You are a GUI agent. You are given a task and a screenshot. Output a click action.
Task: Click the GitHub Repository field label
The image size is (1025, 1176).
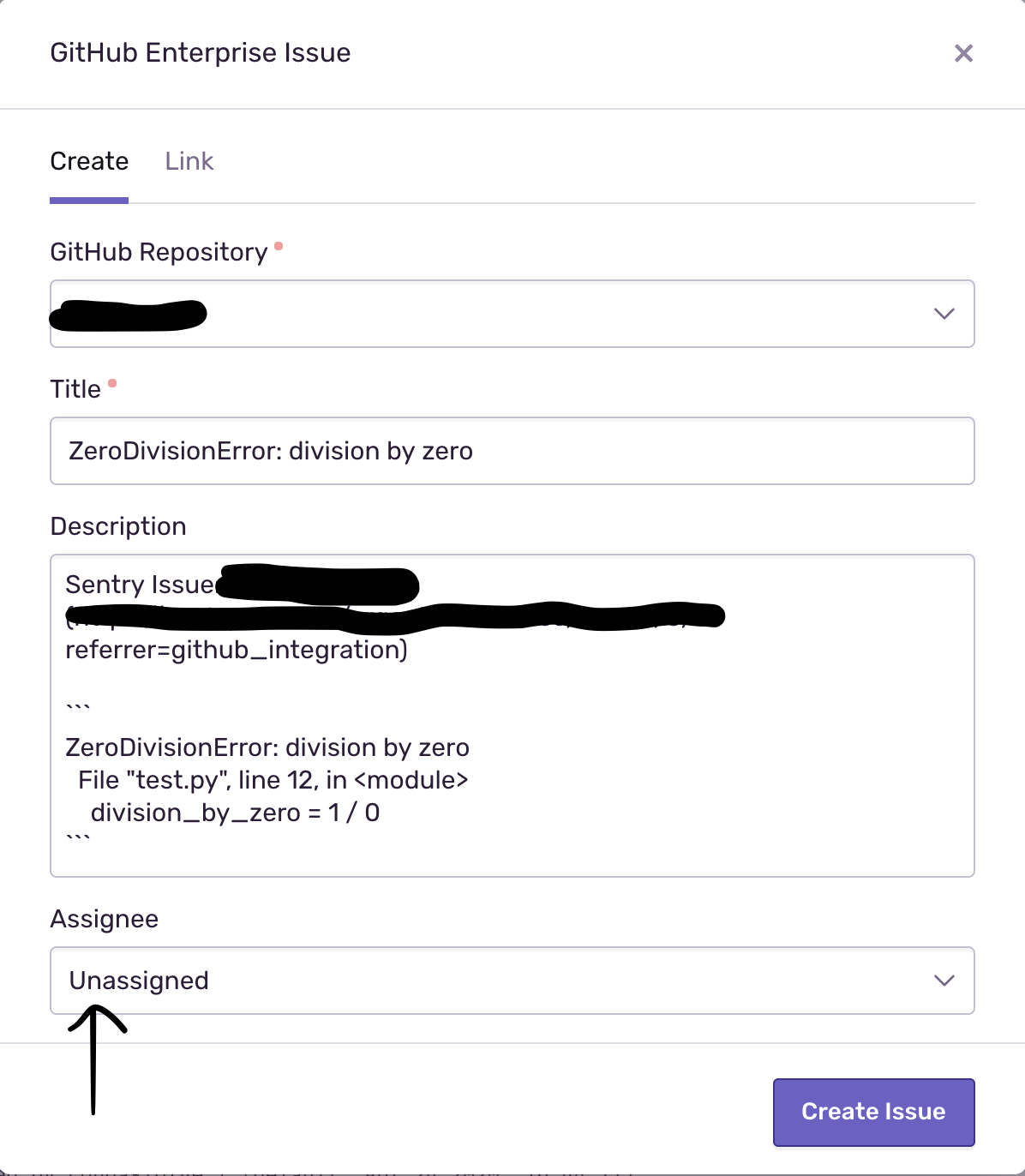pyautogui.click(x=159, y=250)
